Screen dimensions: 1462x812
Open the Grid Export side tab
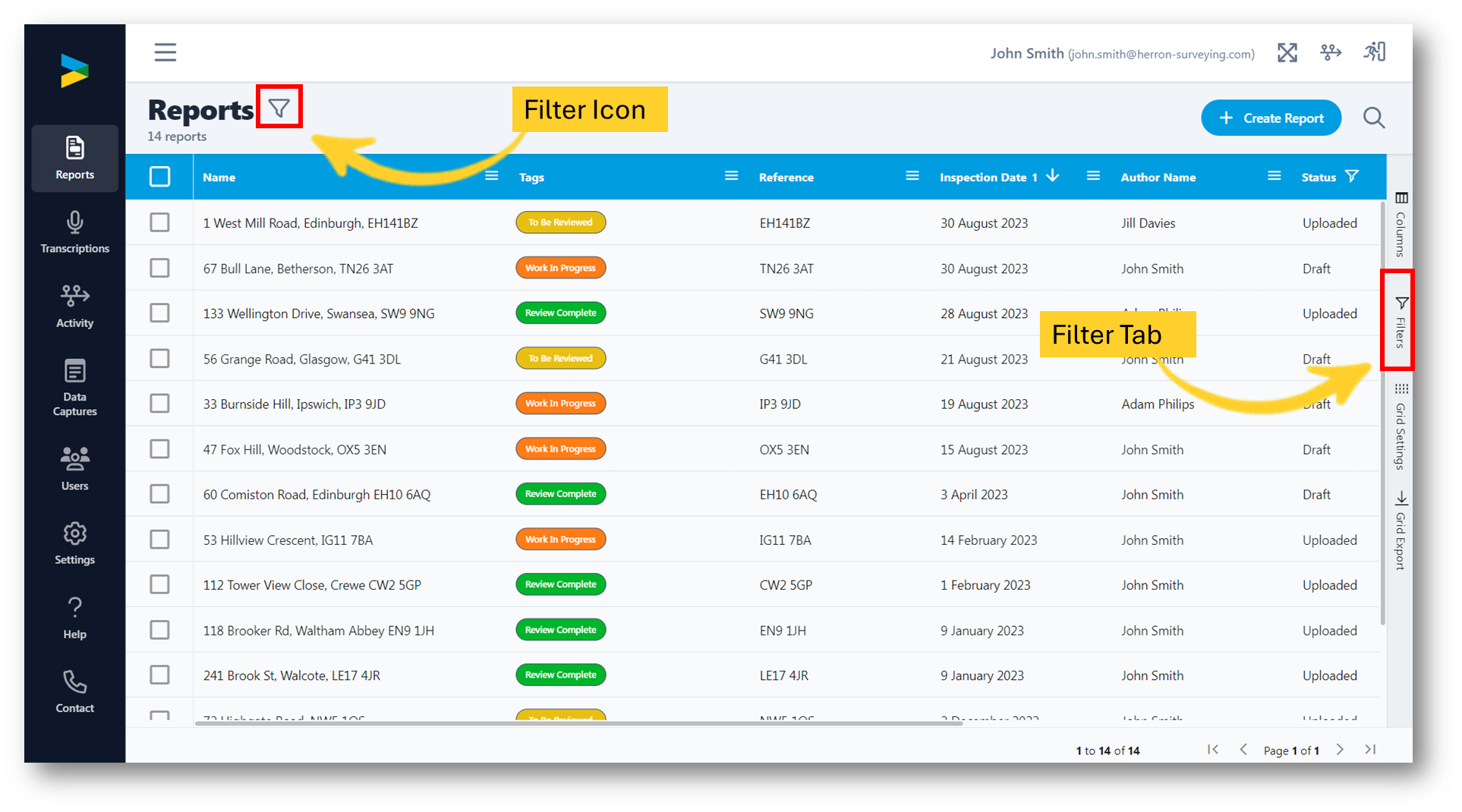1401,530
